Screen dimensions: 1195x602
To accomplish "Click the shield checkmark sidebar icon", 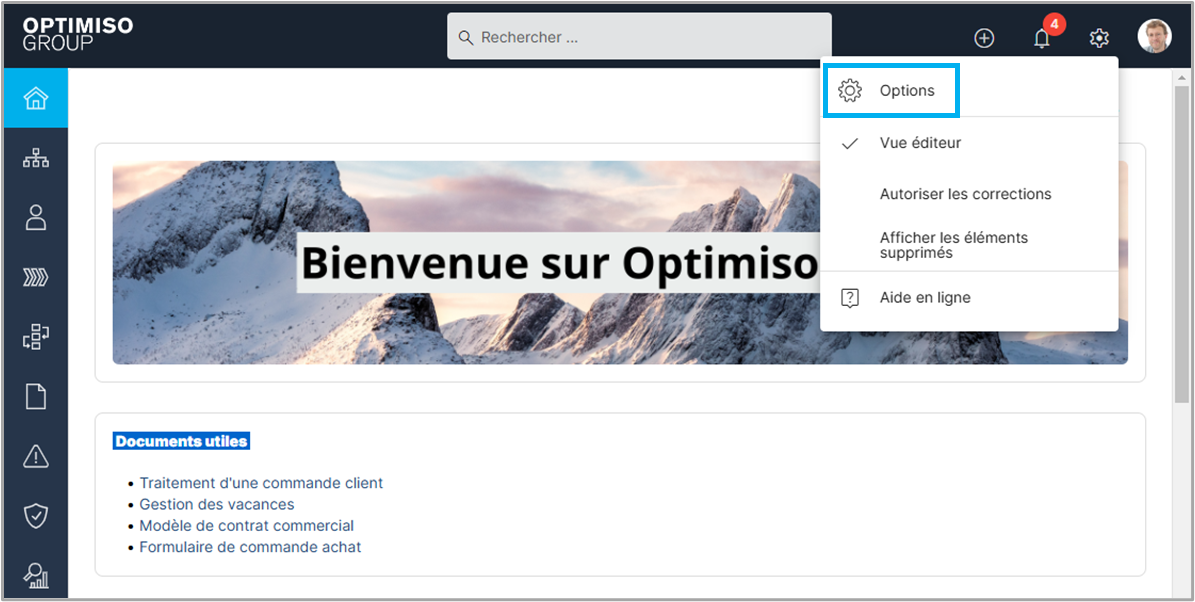I will coord(36,516).
